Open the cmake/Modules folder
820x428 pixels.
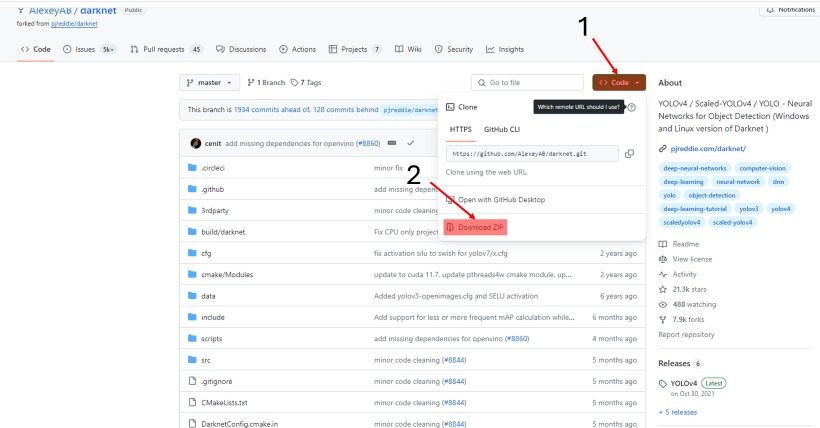pyautogui.click(x=227, y=275)
